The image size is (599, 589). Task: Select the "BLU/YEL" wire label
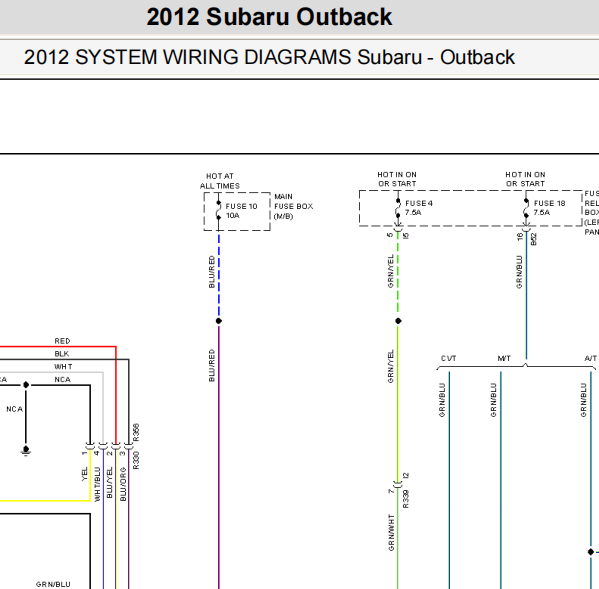click(x=110, y=482)
